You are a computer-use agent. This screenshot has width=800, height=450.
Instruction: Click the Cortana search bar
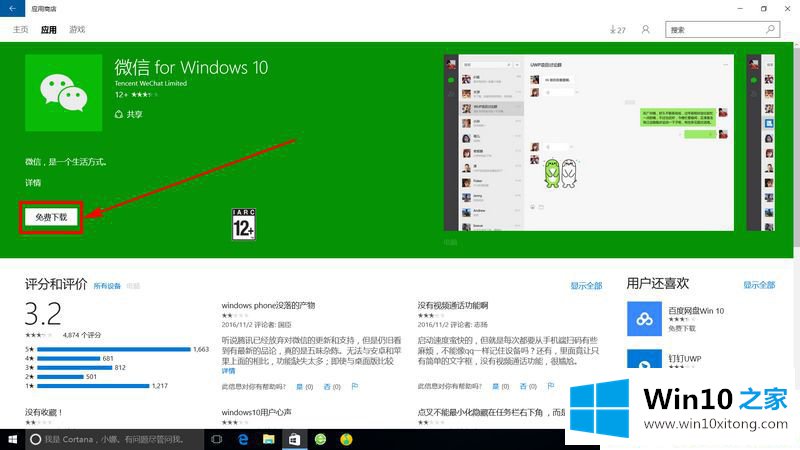click(x=114, y=439)
